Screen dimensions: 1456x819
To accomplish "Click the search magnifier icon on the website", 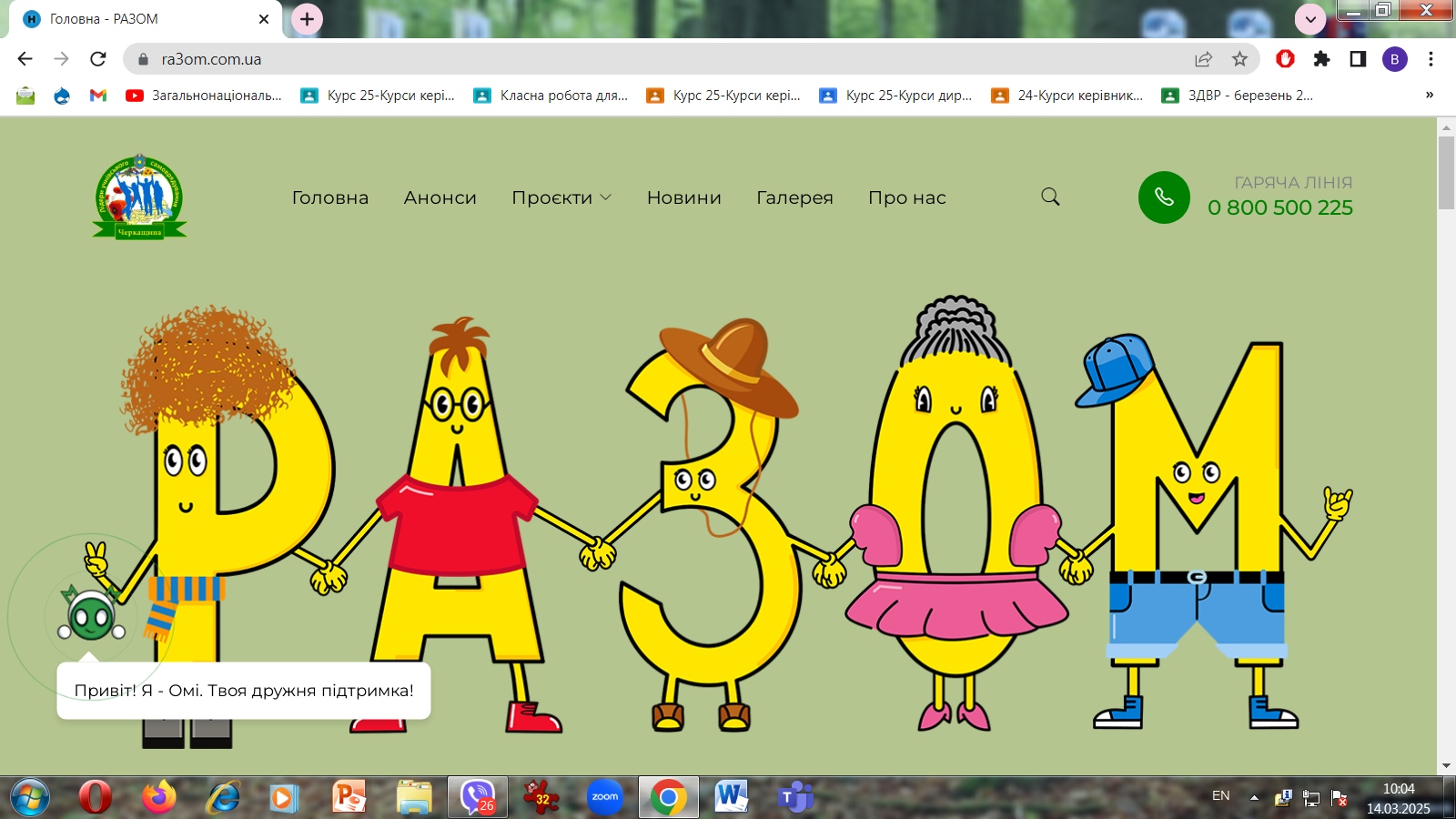I will [1050, 197].
